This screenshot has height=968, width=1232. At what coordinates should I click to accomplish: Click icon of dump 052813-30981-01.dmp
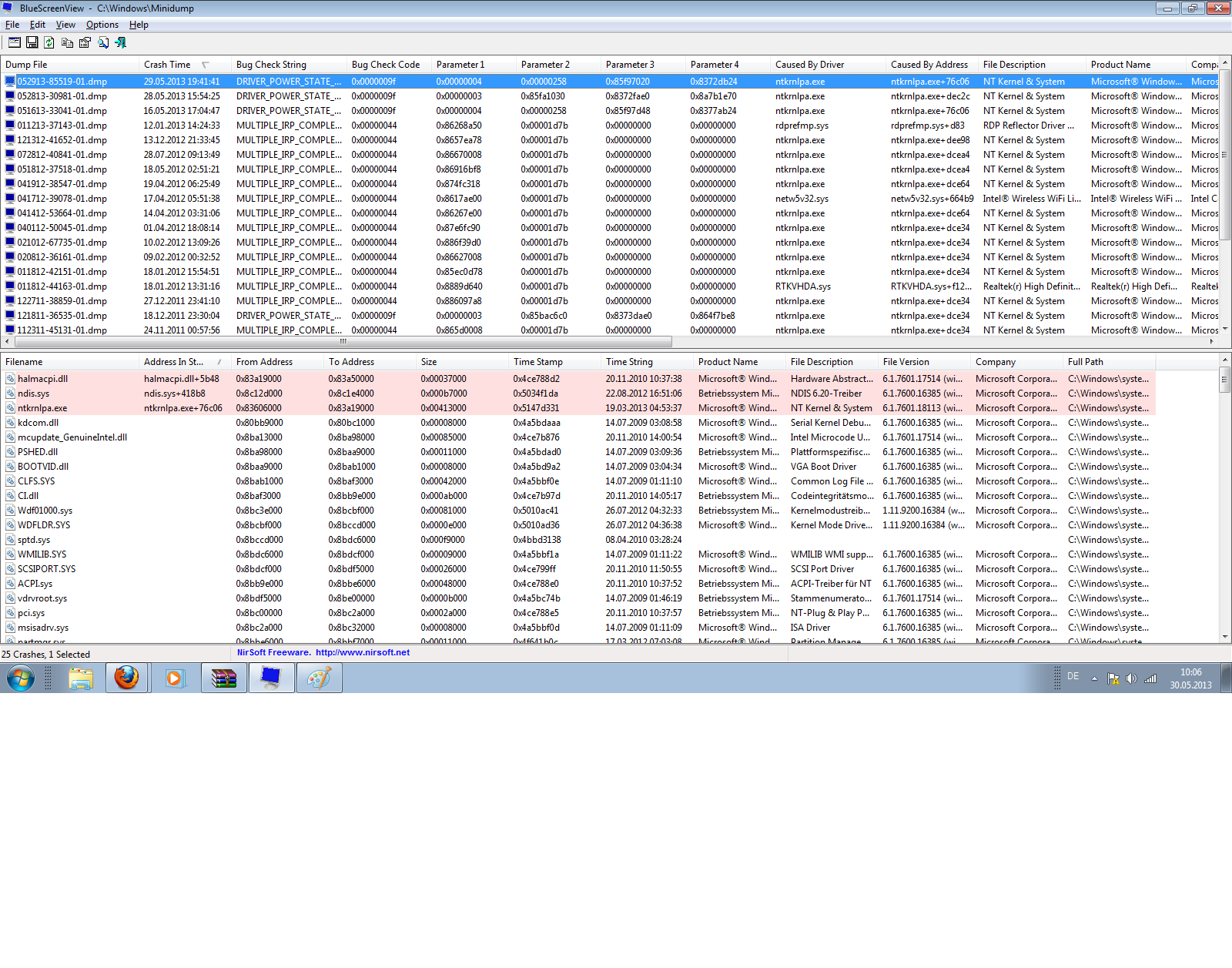[10, 96]
